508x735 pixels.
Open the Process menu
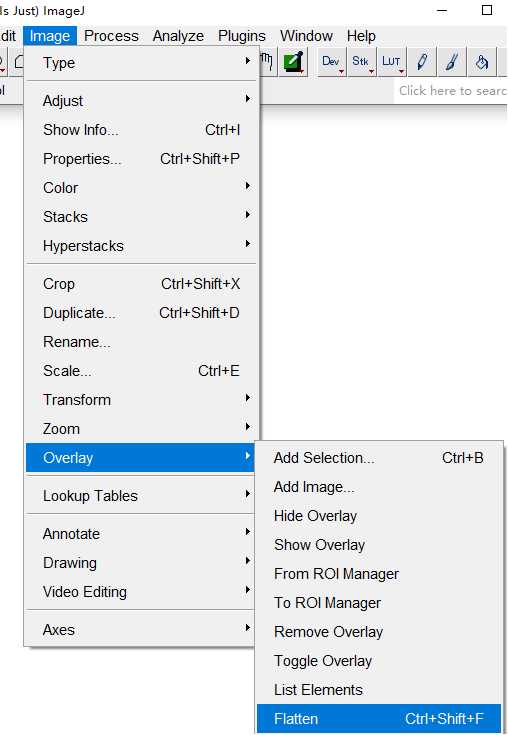[x=112, y=36]
